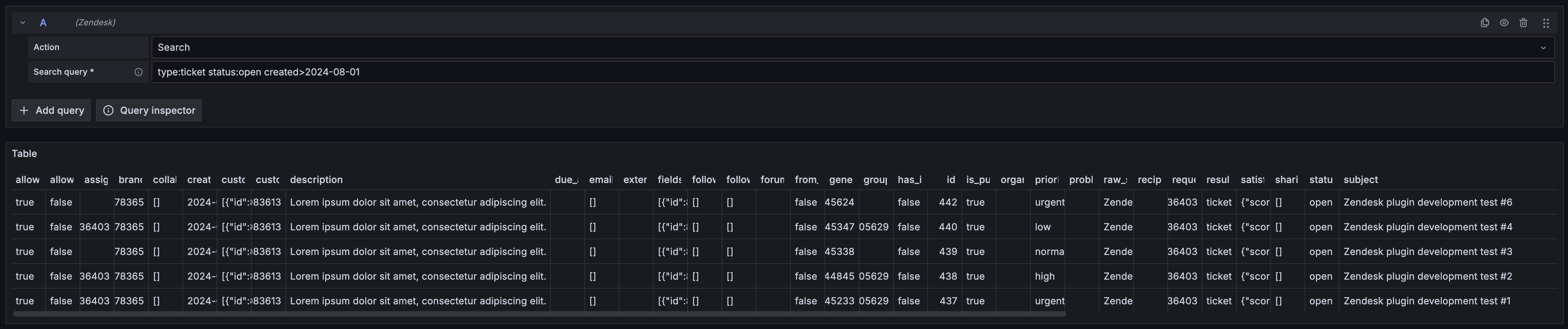Select the blue query letter A
This screenshot has height=329, width=1568.
coord(43,23)
